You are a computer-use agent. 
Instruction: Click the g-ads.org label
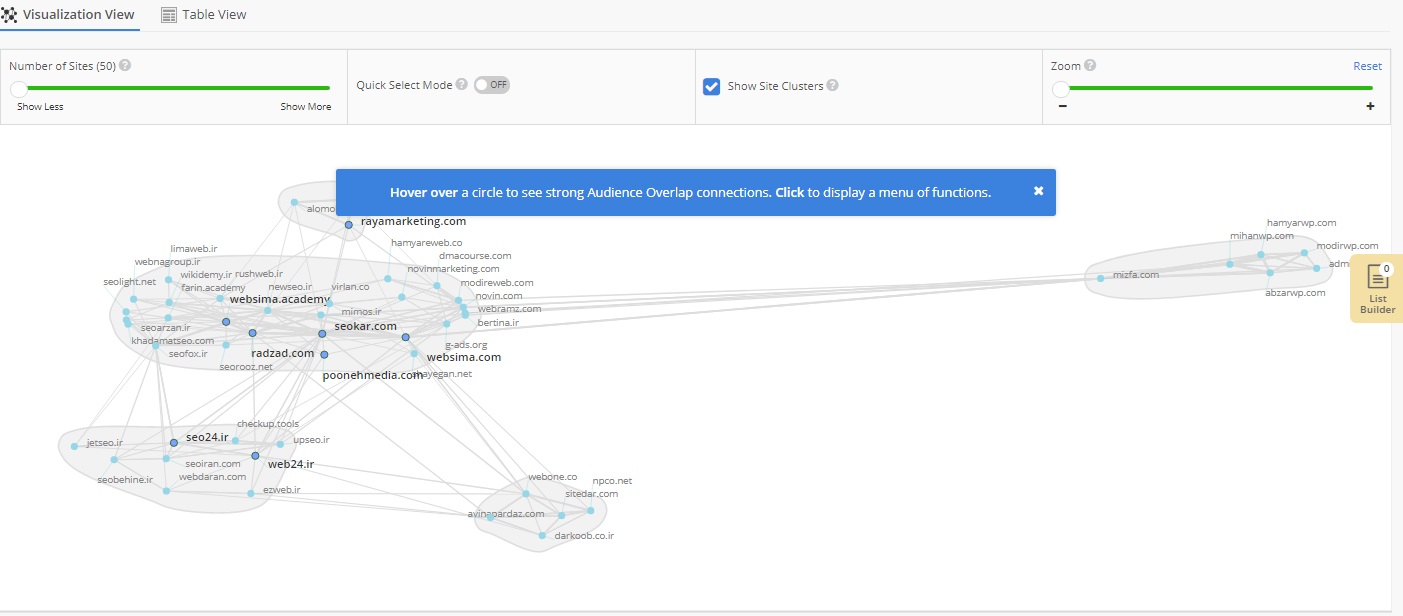click(466, 345)
